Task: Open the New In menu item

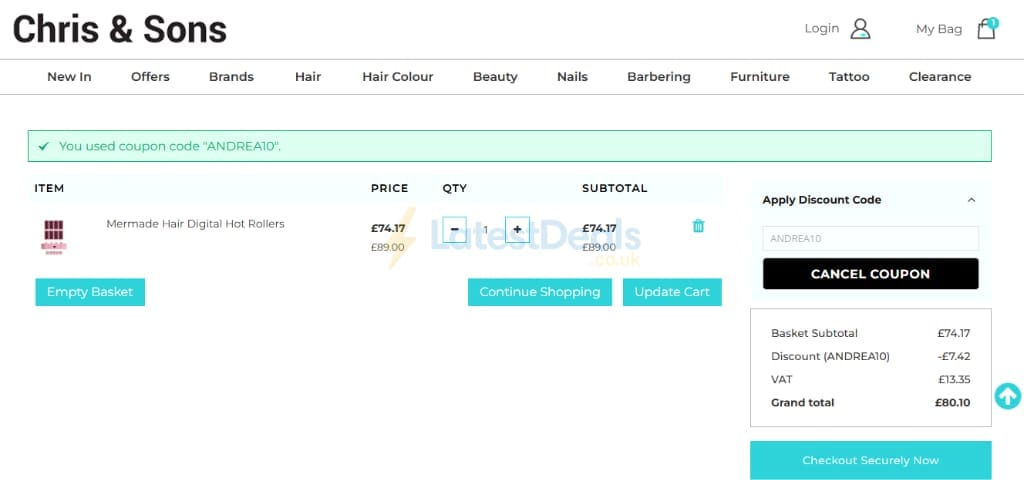Action: 69,77
